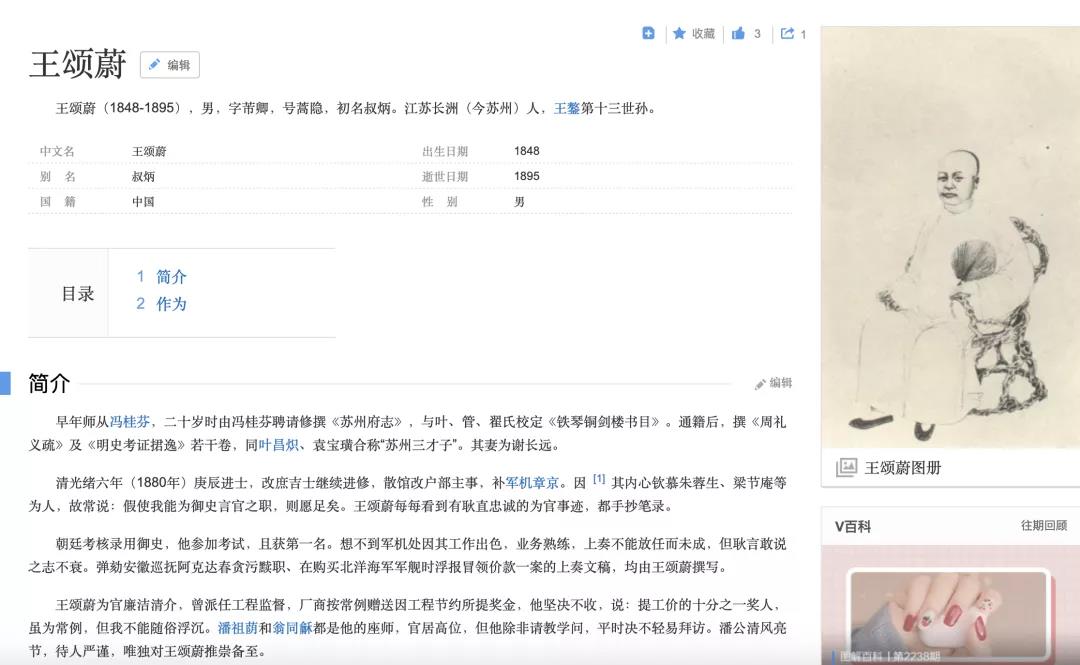The image size is (1080, 665).
Task: Click the share (分享) icon
Action: click(x=788, y=33)
